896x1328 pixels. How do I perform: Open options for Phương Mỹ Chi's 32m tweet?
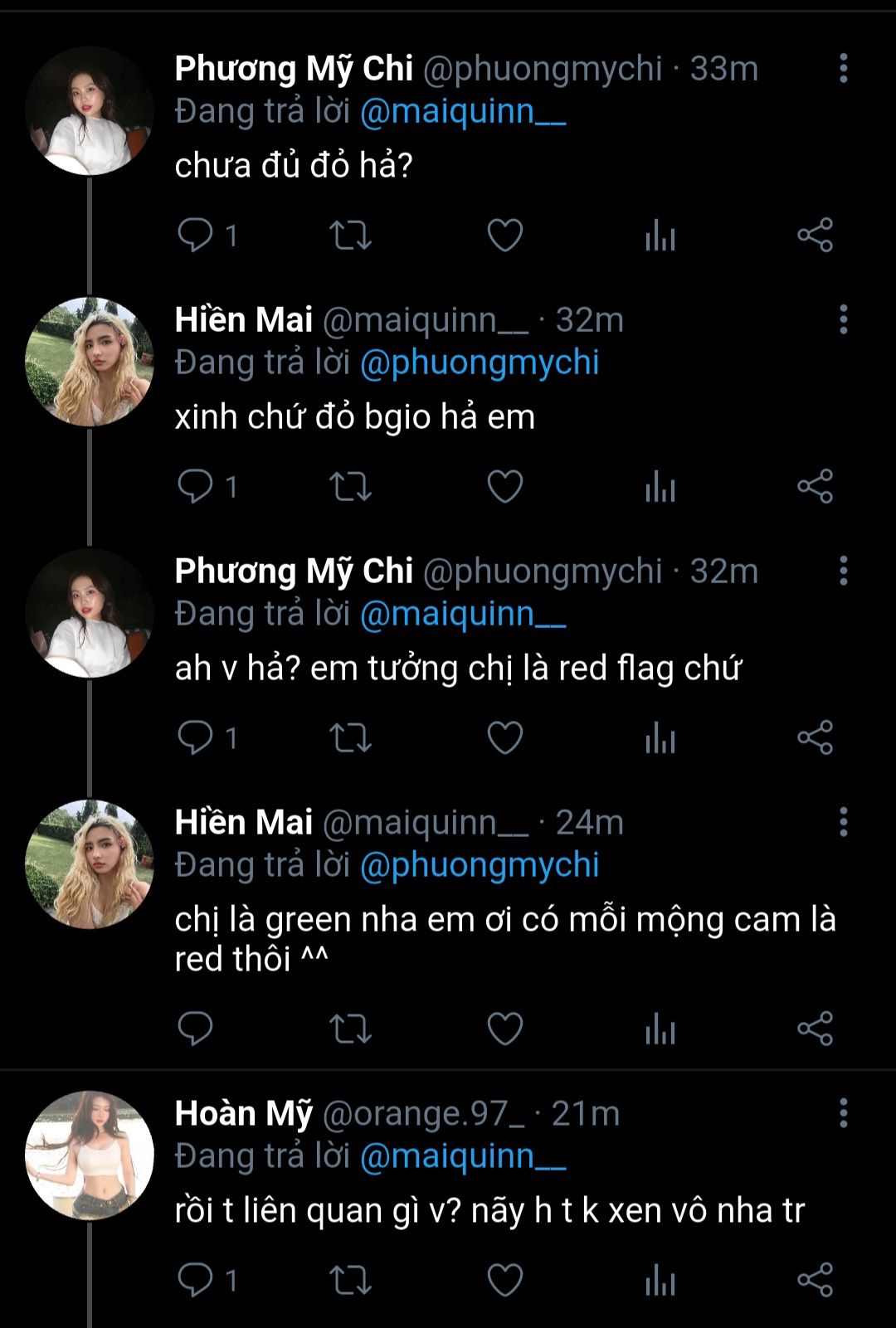coord(843,571)
